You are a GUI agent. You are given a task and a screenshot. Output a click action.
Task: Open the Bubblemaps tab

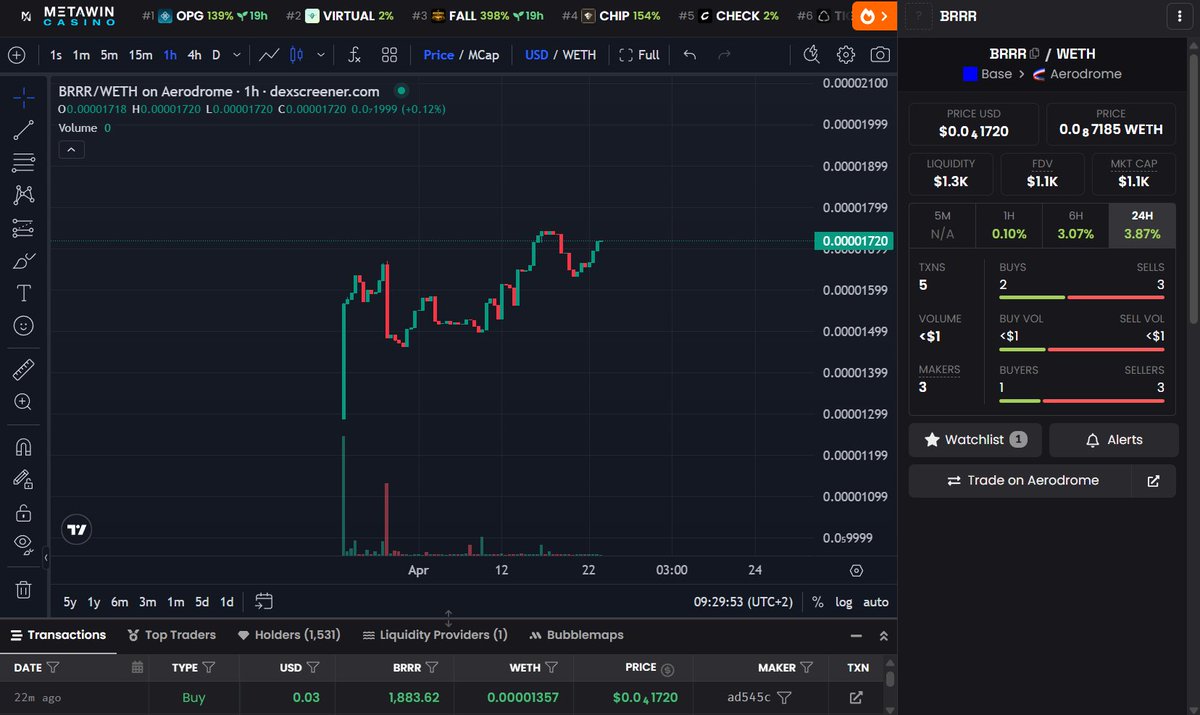click(577, 635)
